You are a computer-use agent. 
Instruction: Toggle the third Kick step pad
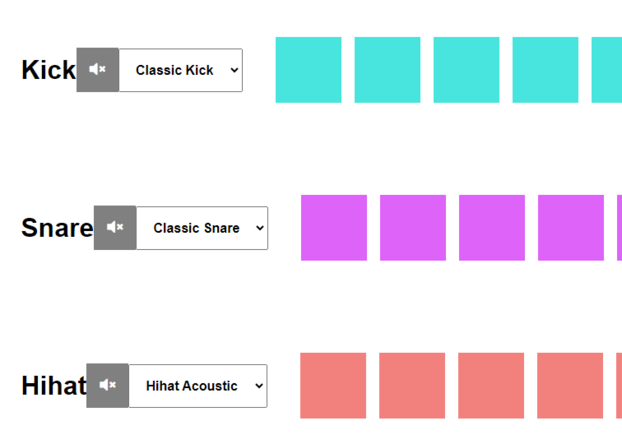pos(466,70)
